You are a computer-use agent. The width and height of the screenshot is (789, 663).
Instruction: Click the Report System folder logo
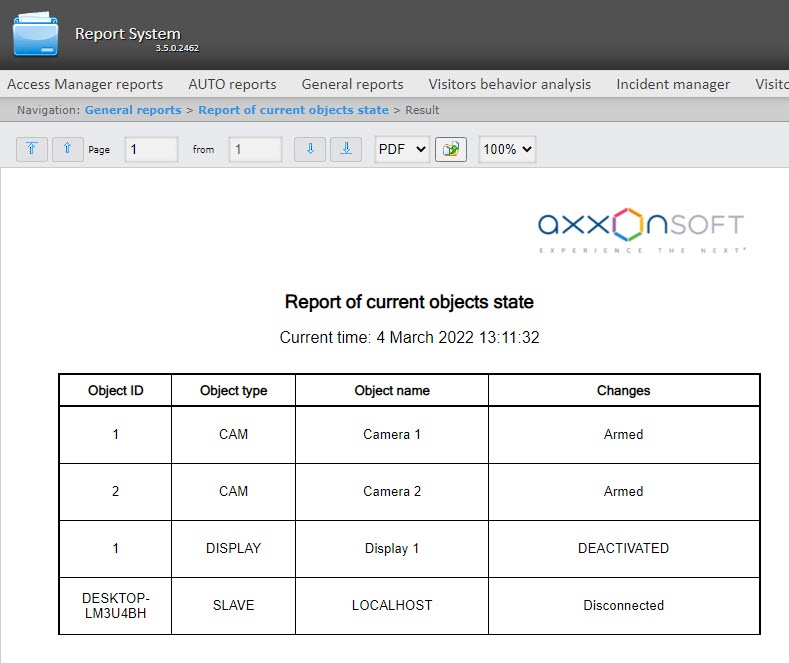pyautogui.click(x=36, y=34)
